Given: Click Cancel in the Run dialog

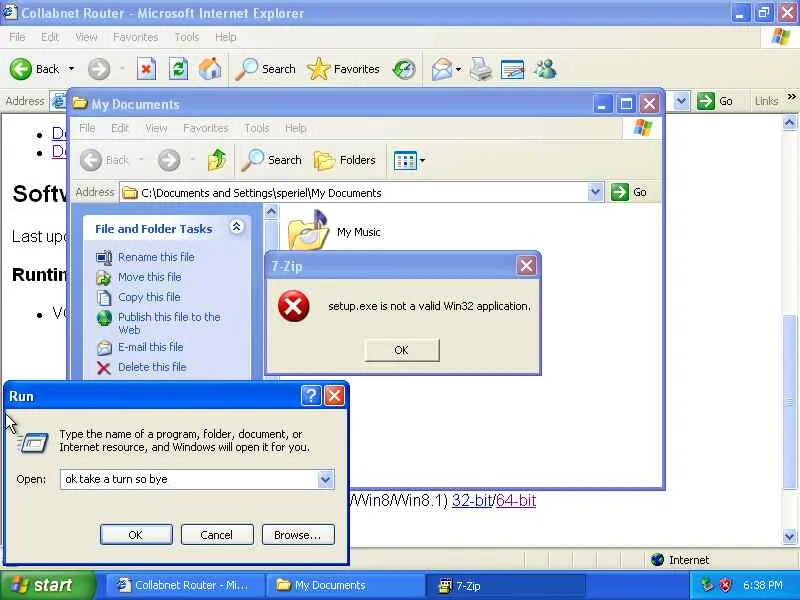Looking at the screenshot, I should pyautogui.click(x=217, y=535).
